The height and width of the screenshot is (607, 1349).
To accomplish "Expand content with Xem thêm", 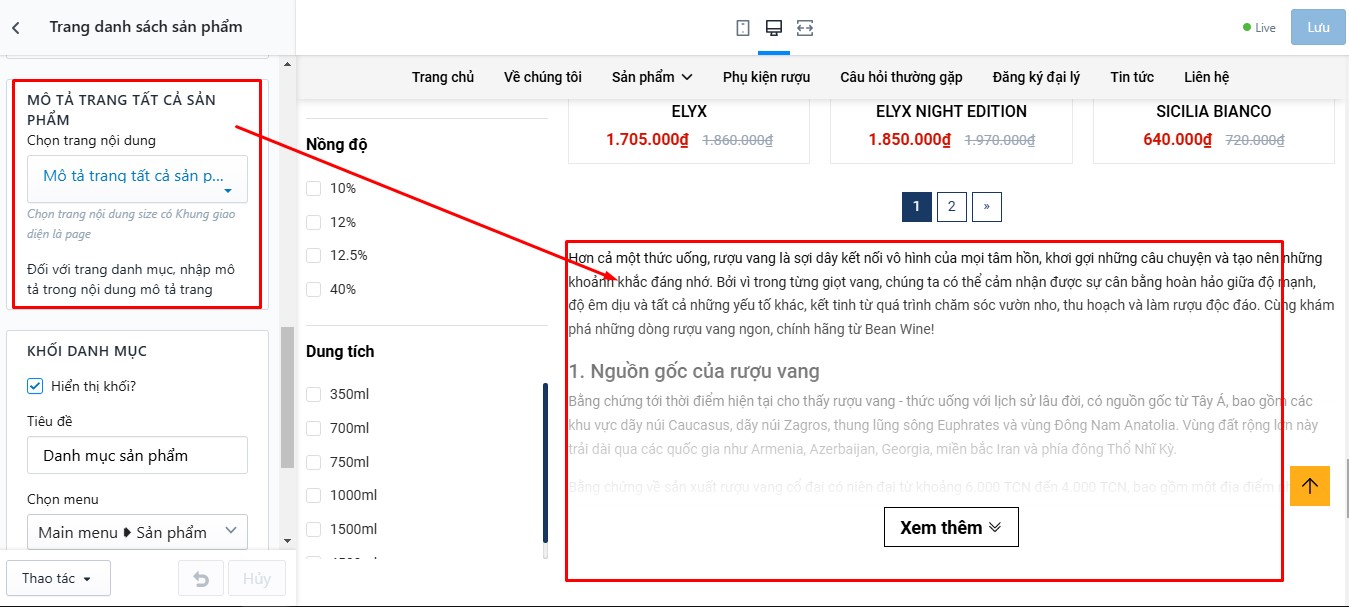I will (x=951, y=527).
